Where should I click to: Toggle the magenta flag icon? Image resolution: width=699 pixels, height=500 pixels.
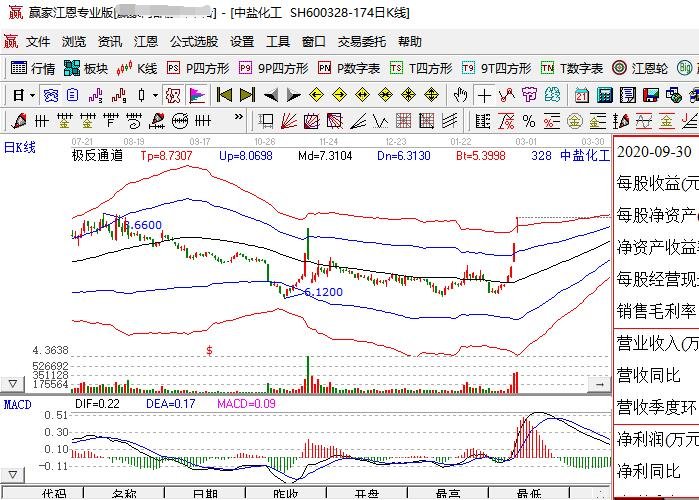tap(197, 95)
